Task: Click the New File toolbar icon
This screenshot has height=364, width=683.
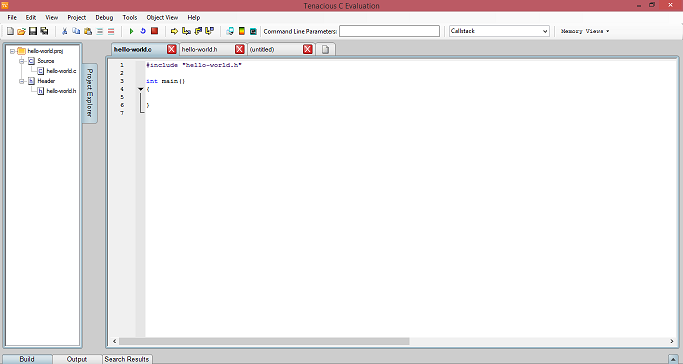Action: 10,31
